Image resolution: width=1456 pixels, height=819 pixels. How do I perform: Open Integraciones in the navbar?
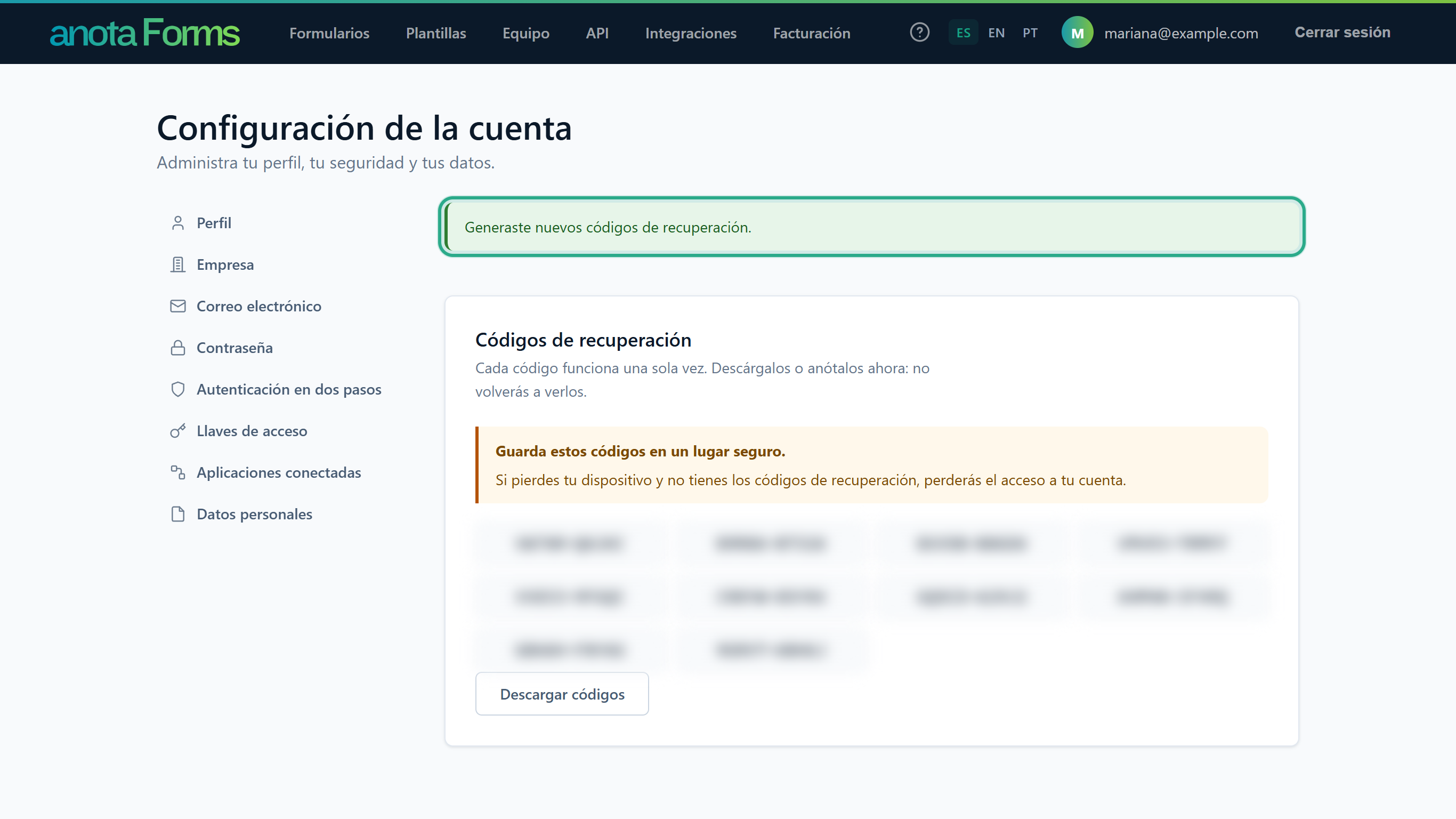coord(691,33)
